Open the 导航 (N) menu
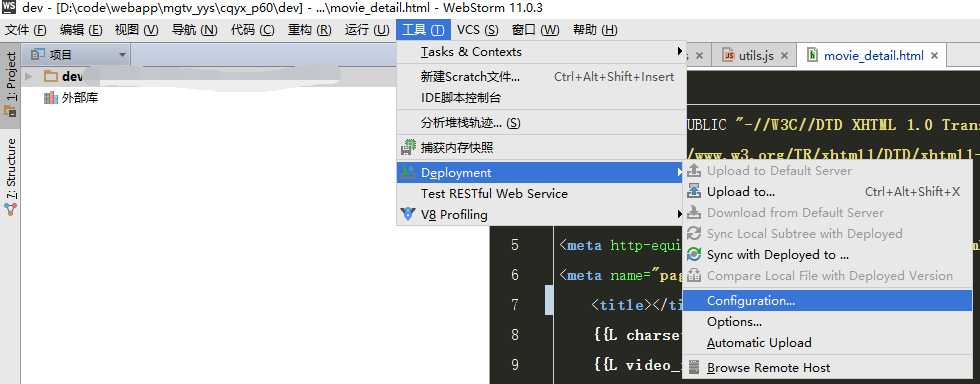The image size is (980, 384). (194, 30)
